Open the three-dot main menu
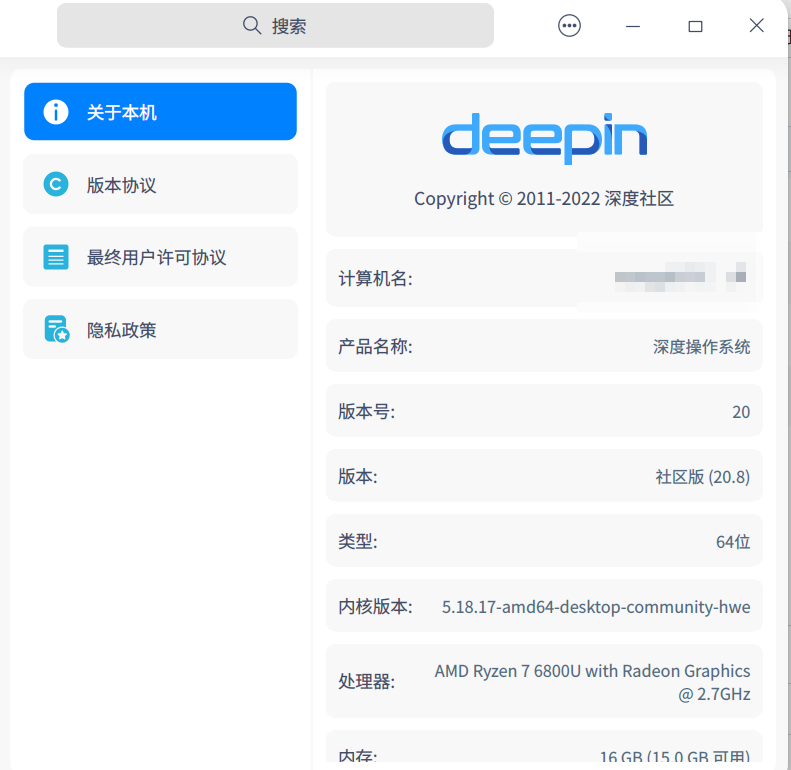The width and height of the screenshot is (791, 770). point(569,26)
